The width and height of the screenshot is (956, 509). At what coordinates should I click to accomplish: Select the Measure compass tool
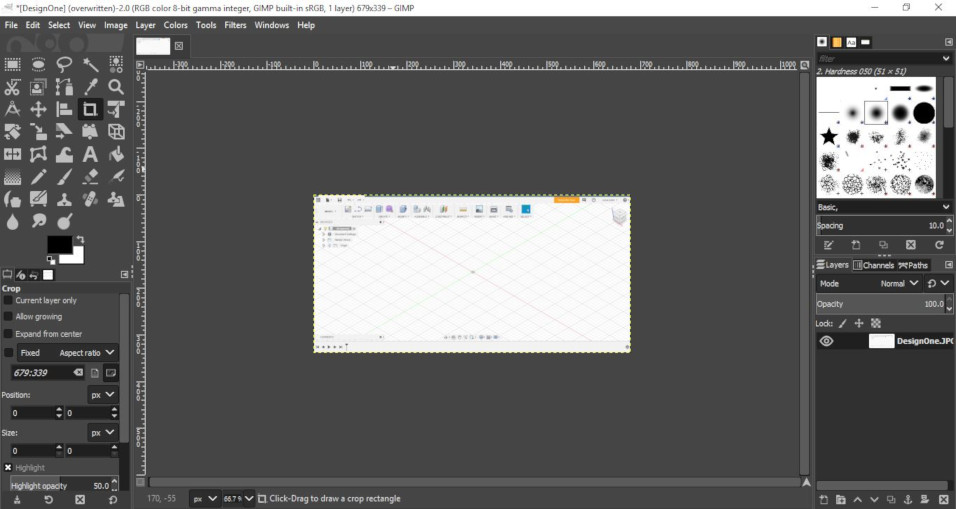[12, 109]
